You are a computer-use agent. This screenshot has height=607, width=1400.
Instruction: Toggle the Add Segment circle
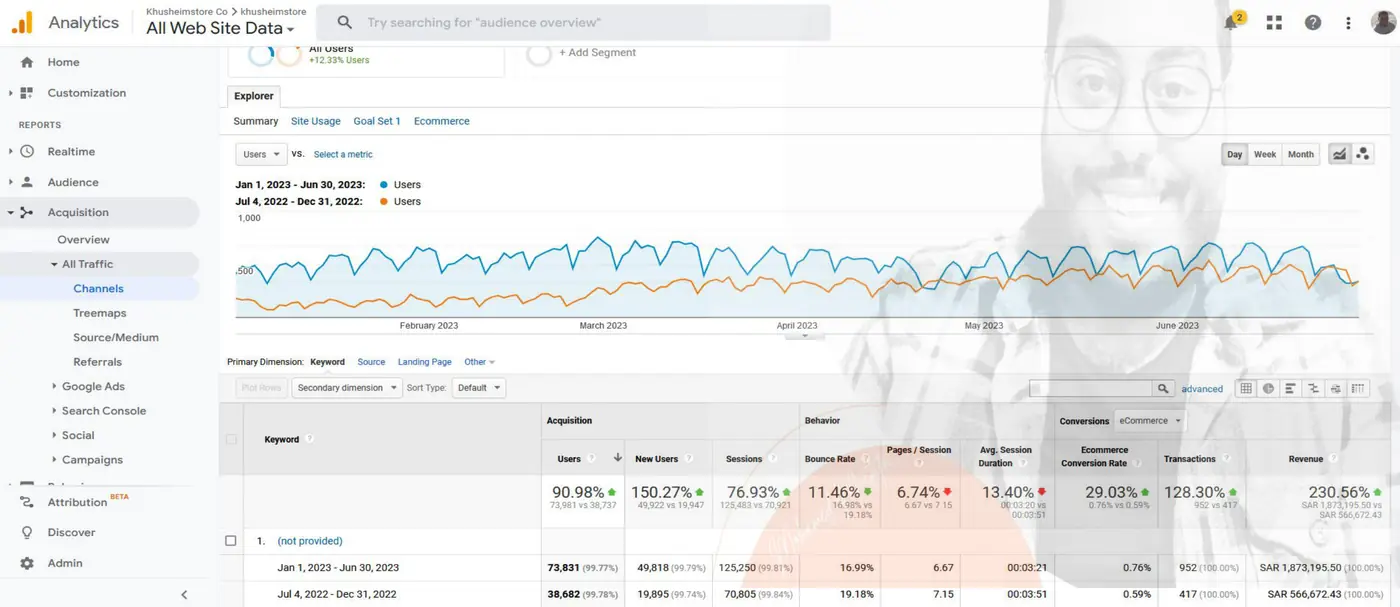[x=539, y=54]
